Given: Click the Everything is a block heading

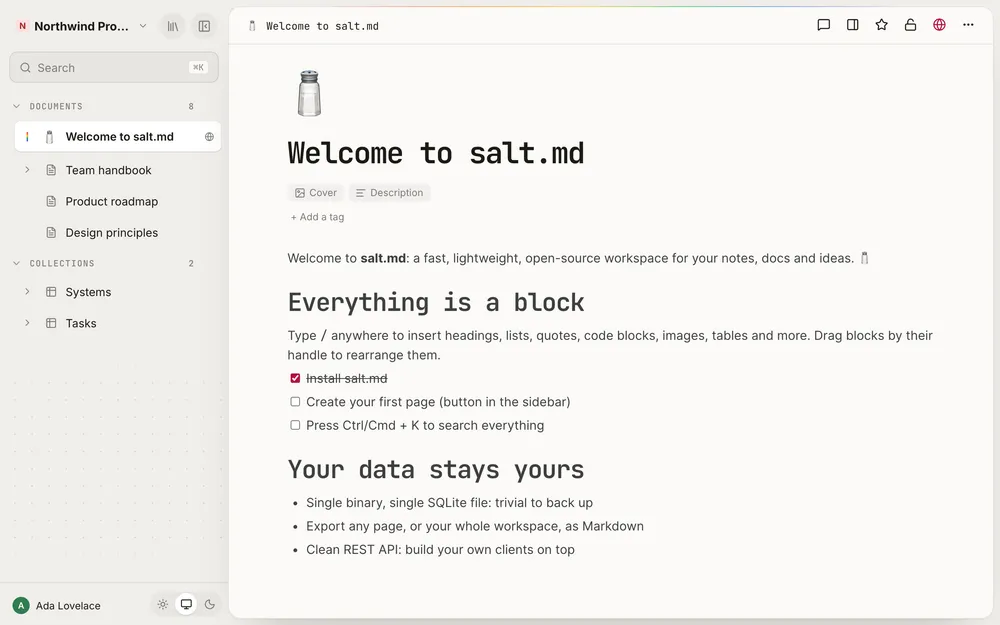Looking at the screenshot, I should [x=436, y=302].
